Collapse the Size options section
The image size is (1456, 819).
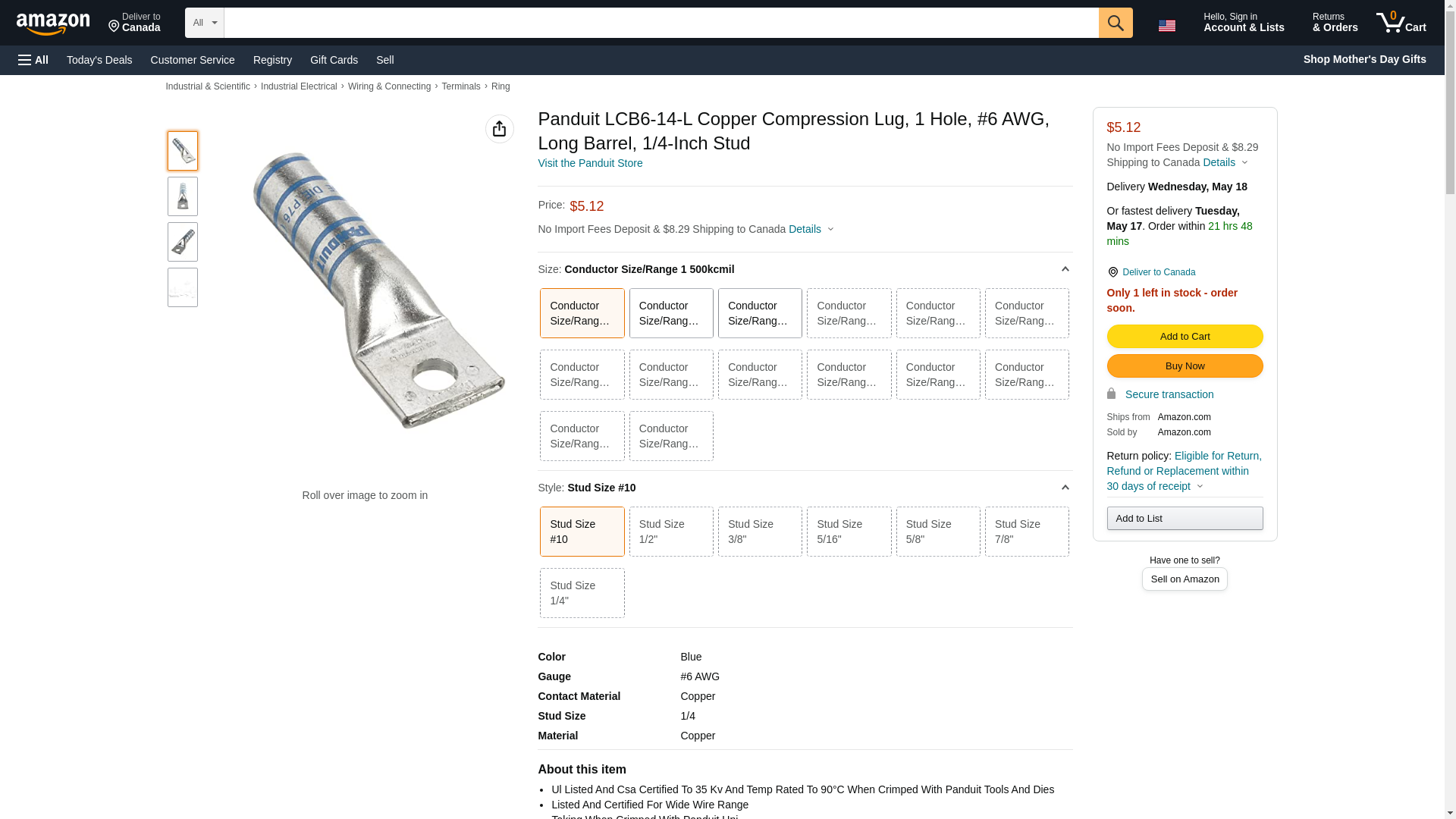[x=1065, y=269]
